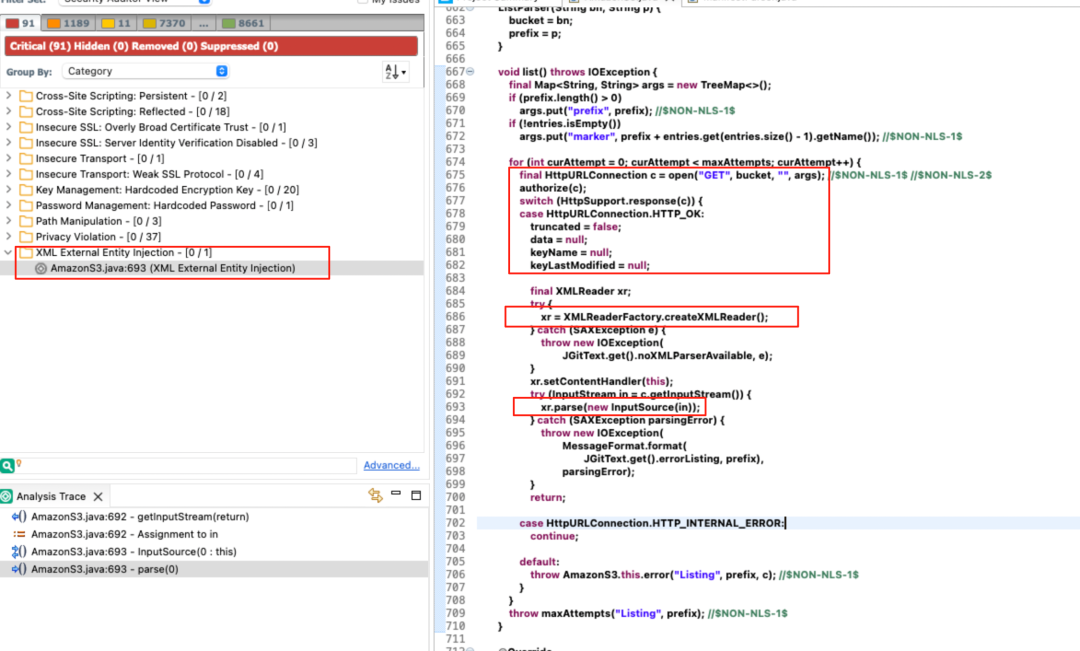Expand Insecure SSL: Overly Broad Certificate Trust
1080x651 pixels.
tap(8, 127)
